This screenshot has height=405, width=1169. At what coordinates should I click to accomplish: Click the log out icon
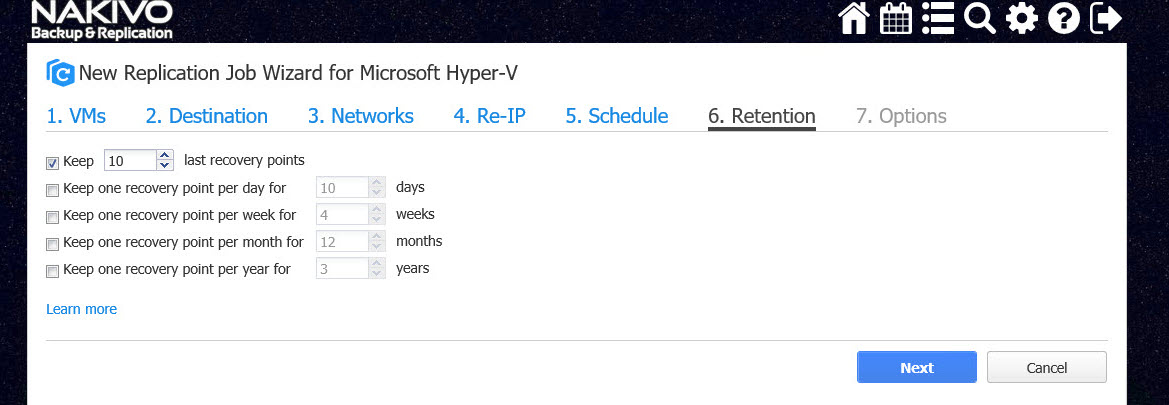pyautogui.click(x=1105, y=19)
